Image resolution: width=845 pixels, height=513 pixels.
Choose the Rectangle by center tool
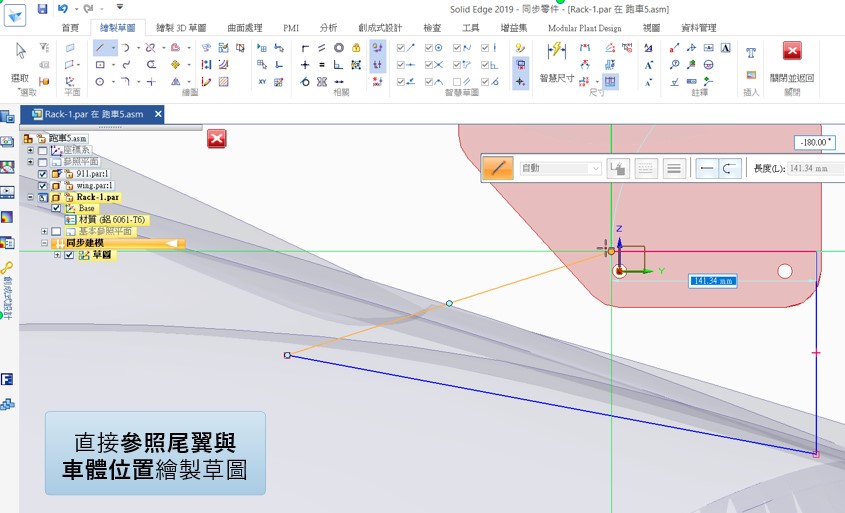pyautogui.click(x=100, y=65)
